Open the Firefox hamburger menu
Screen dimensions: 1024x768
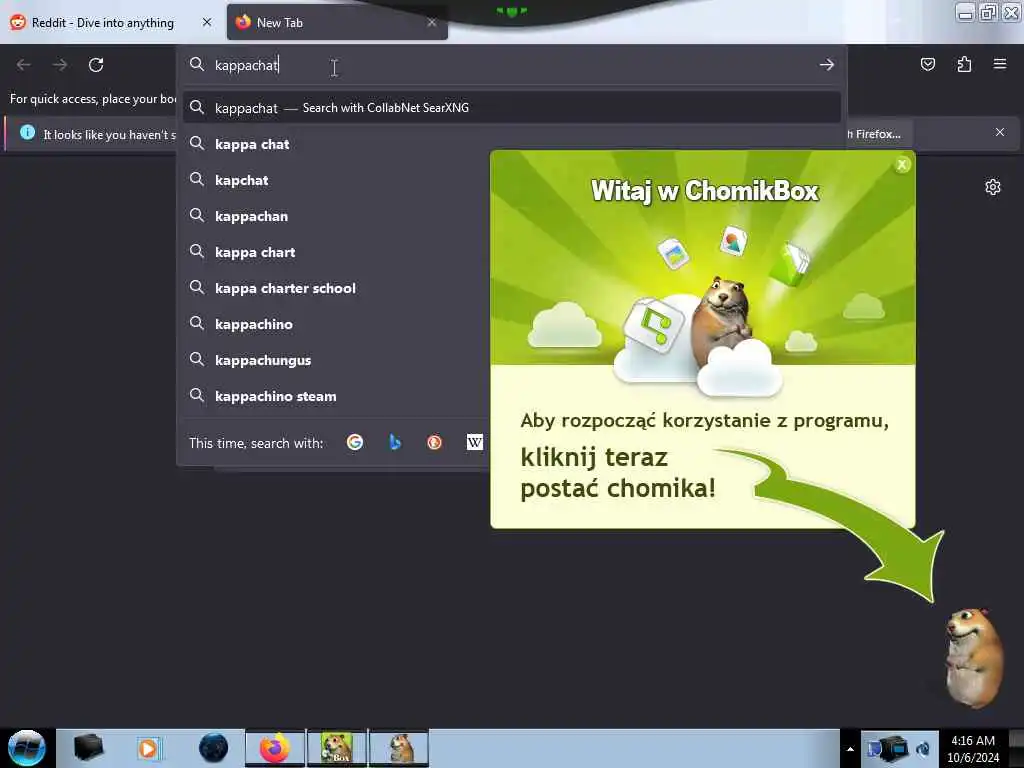(1000, 64)
